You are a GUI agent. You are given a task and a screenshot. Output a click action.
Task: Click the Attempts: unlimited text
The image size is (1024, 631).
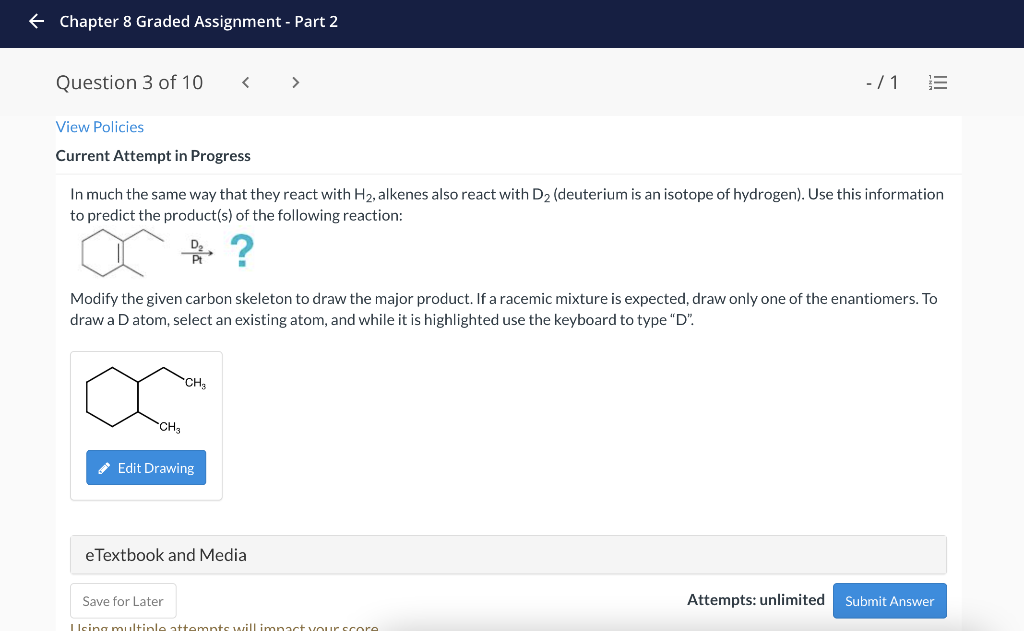[x=756, y=600]
